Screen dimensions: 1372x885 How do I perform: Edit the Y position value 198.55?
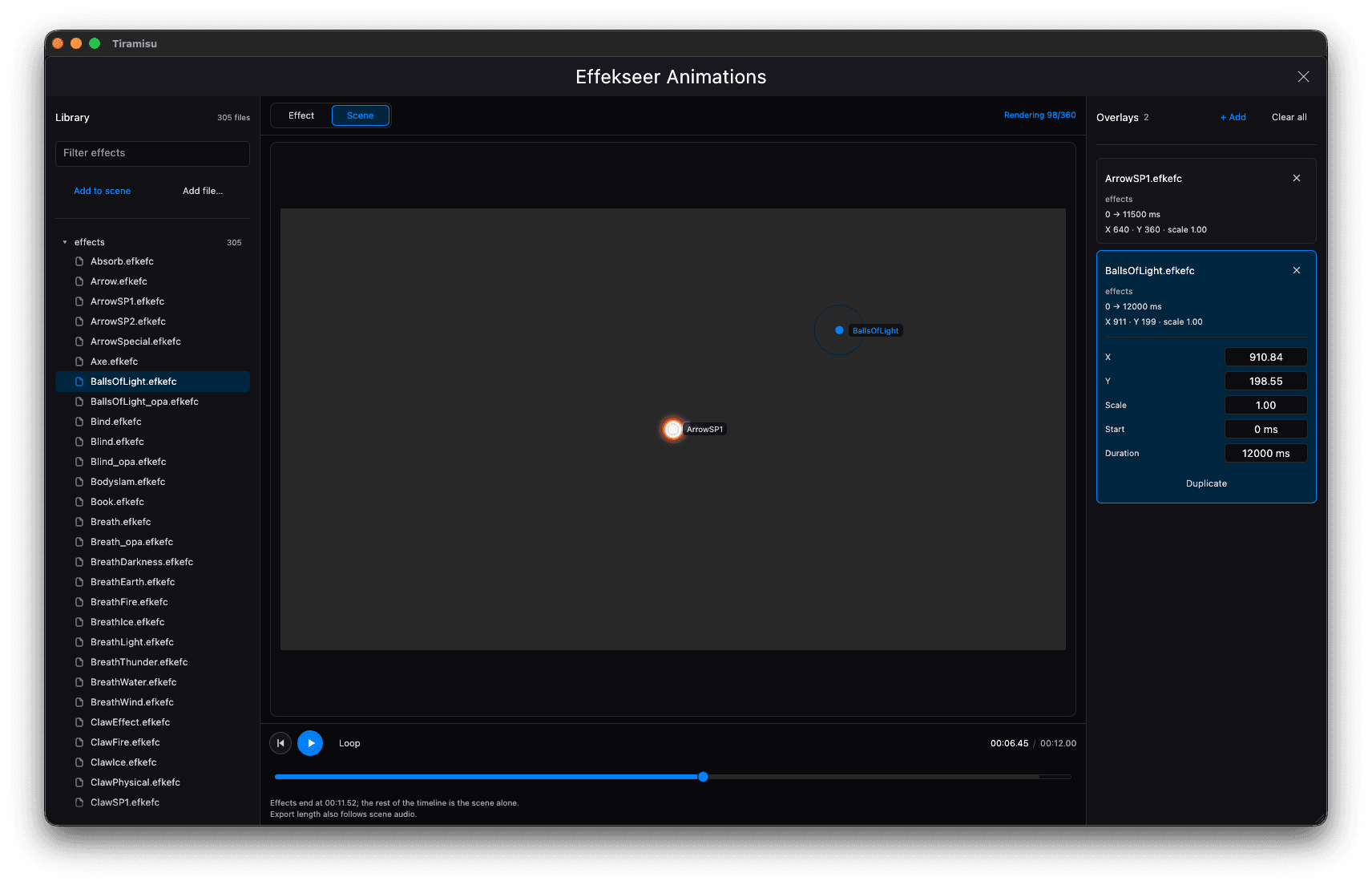click(x=1265, y=382)
